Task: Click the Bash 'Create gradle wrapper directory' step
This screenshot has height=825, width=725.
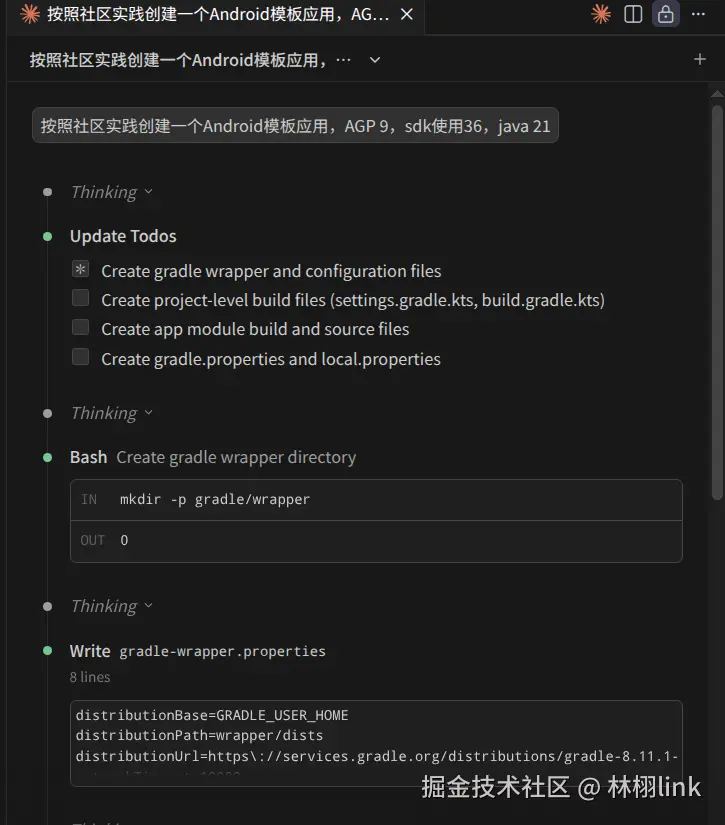Action: tap(236, 457)
